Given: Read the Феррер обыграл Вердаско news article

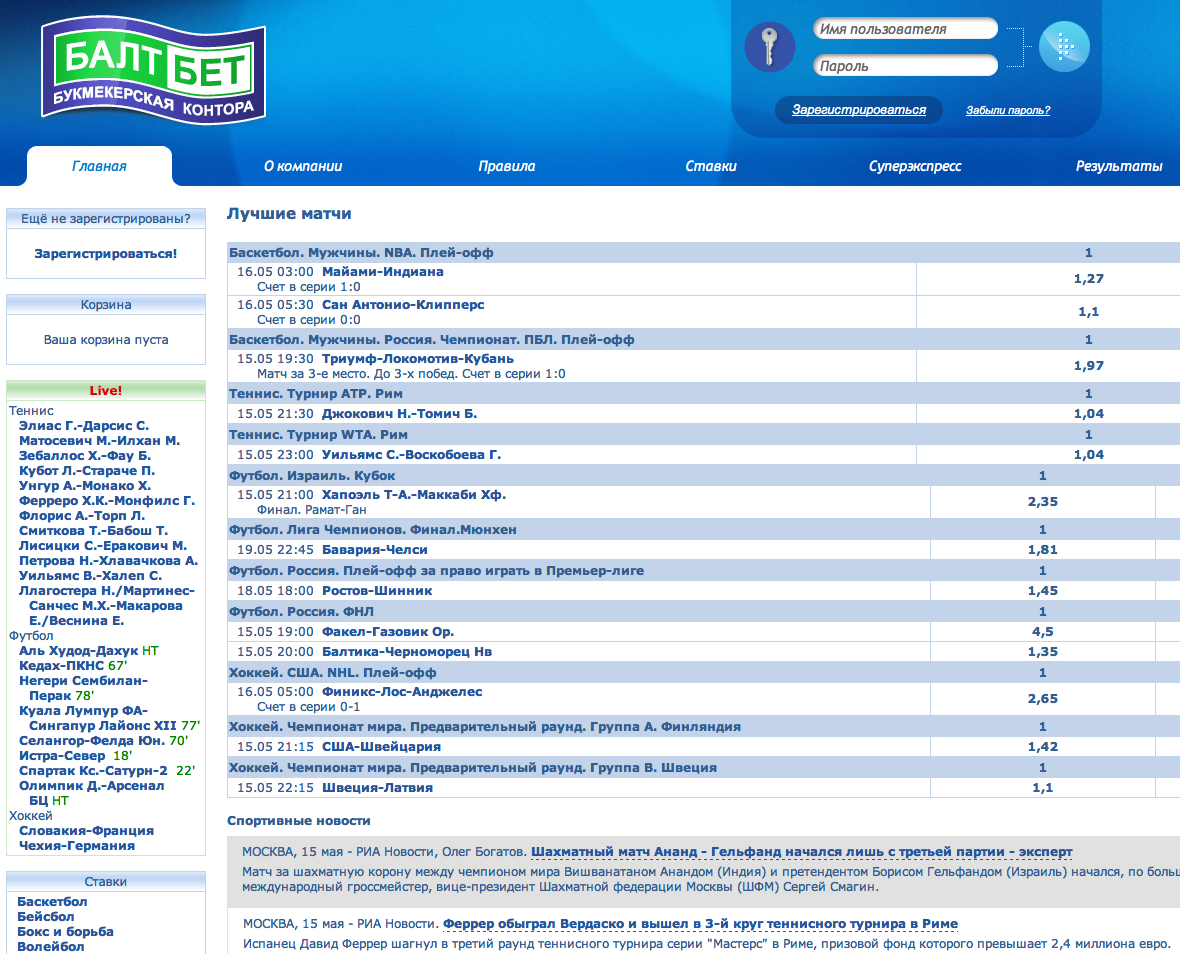Looking at the screenshot, I should coord(701,924).
